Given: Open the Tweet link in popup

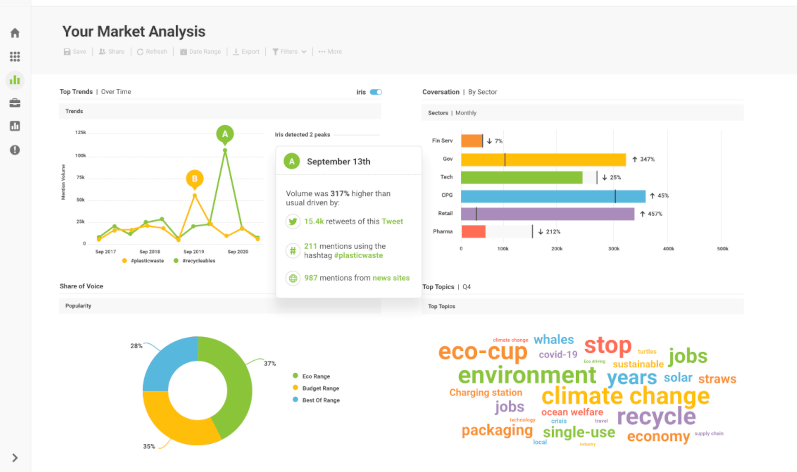Looking at the screenshot, I should (392, 221).
